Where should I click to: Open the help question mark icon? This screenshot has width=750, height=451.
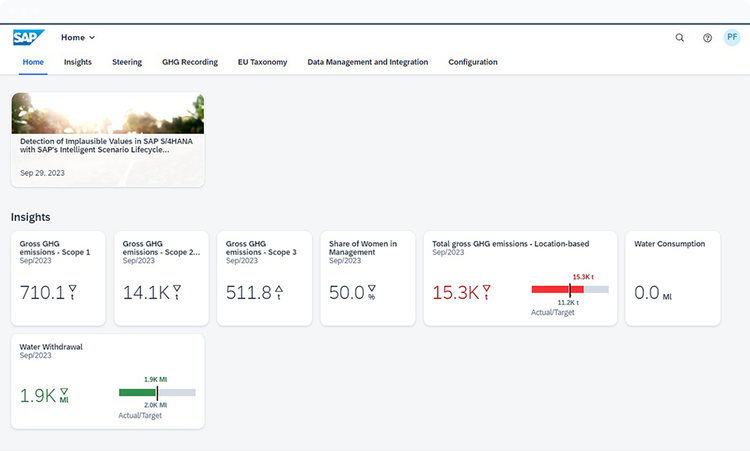[707, 38]
